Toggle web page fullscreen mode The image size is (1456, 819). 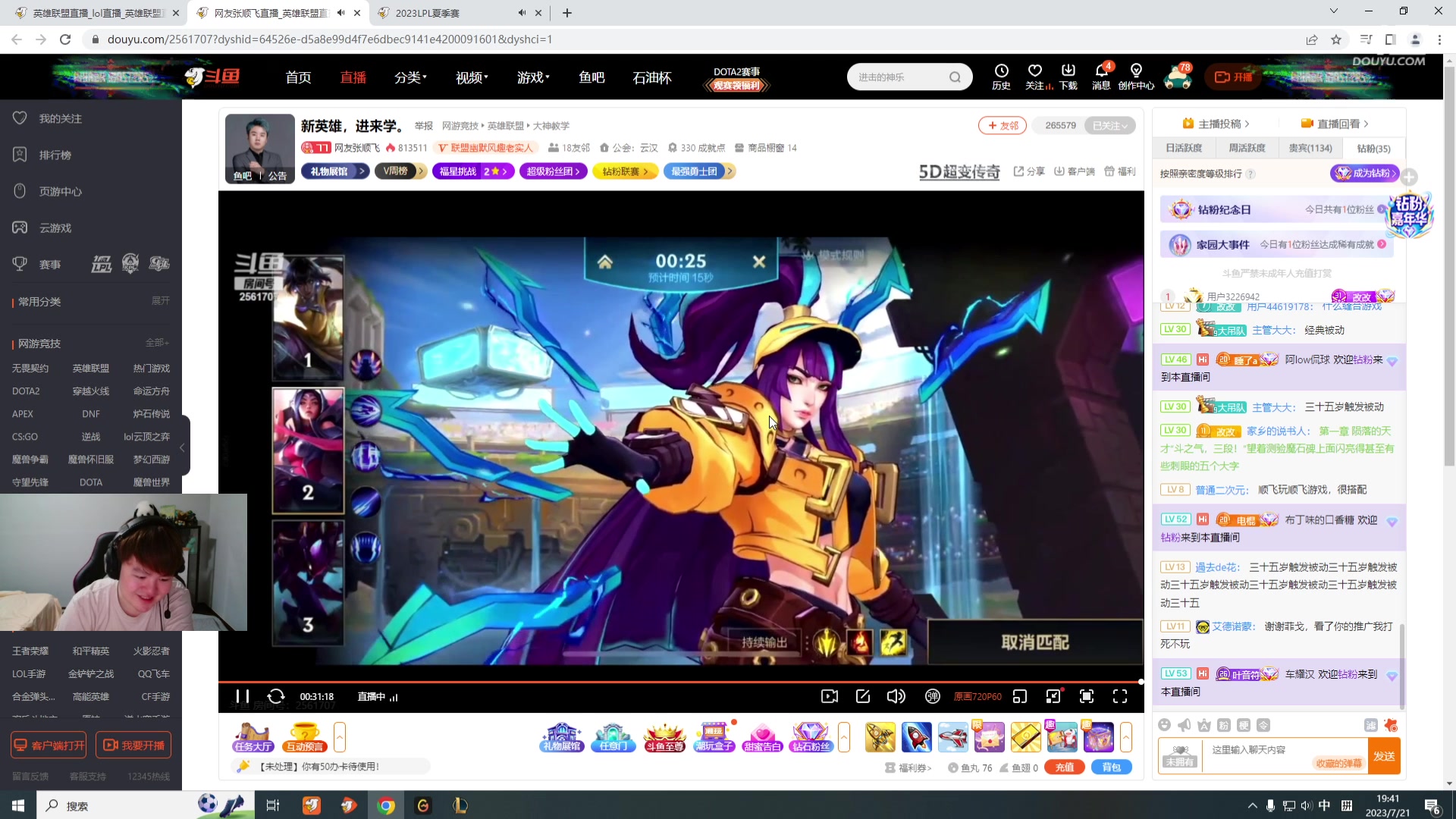(1087, 696)
